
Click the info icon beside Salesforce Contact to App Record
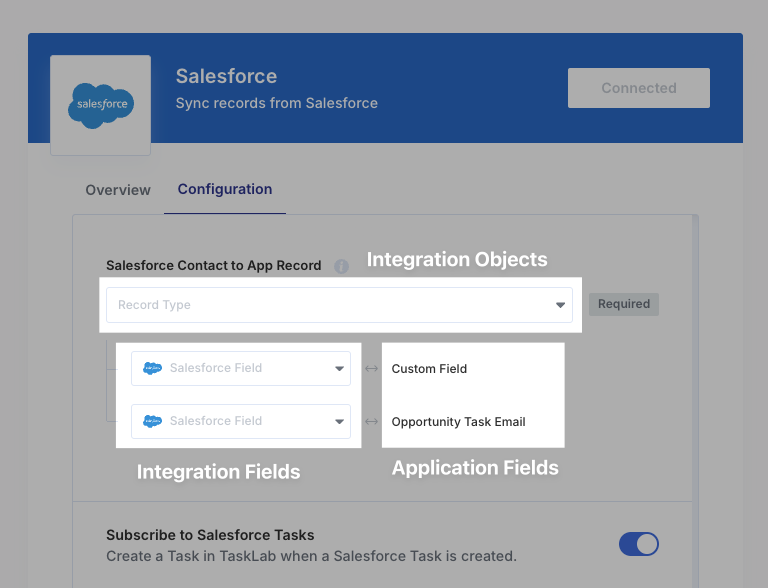[341, 267]
